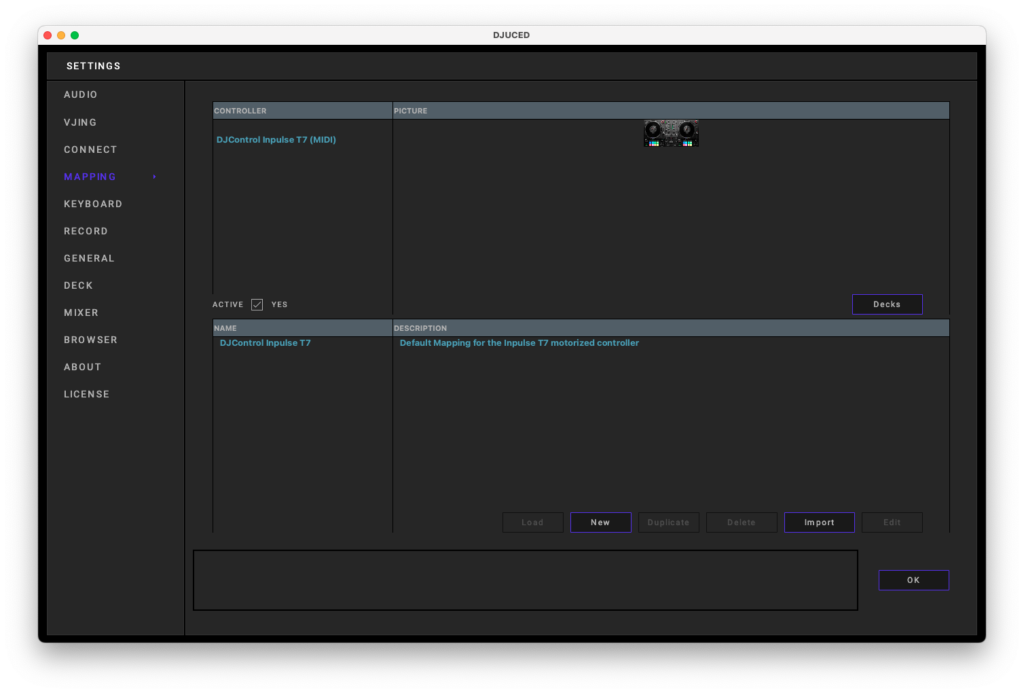The width and height of the screenshot is (1024, 693).
Task: Click the Import mapping button
Action: coord(819,522)
